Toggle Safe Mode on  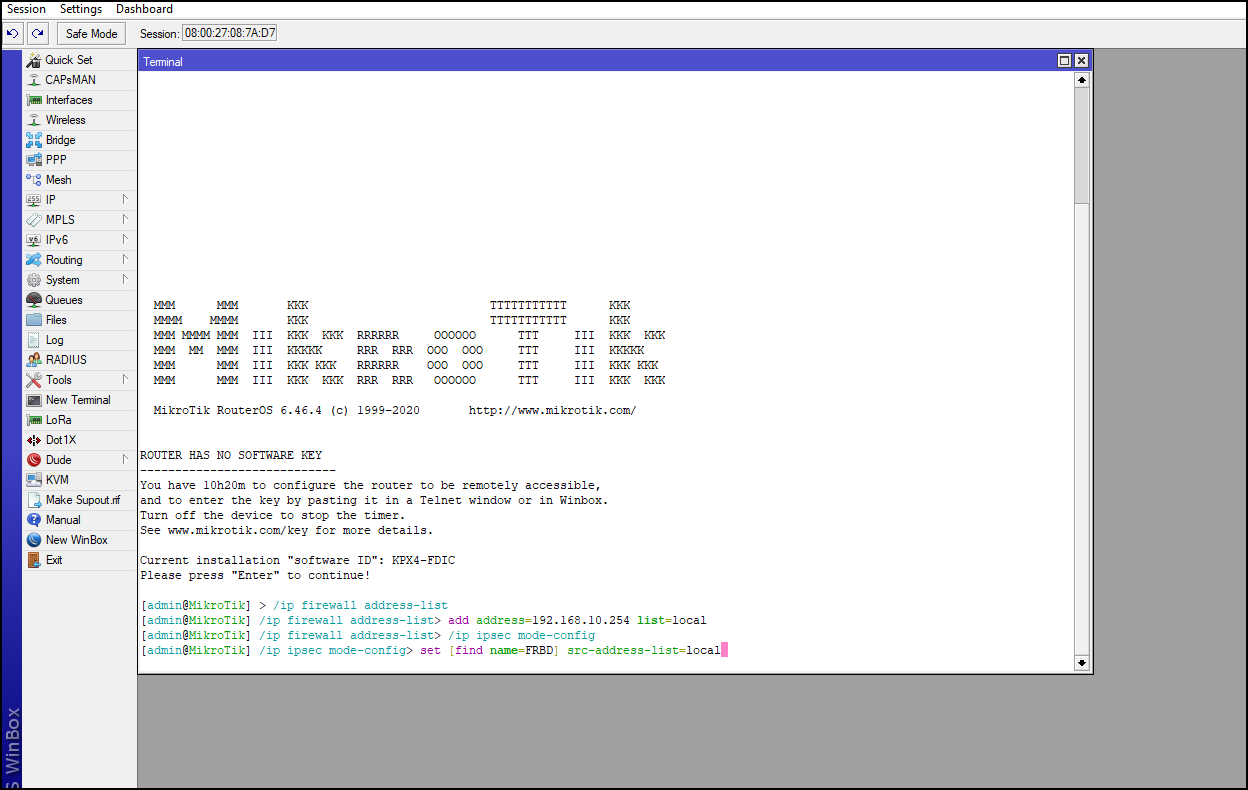pyautogui.click(x=90, y=32)
